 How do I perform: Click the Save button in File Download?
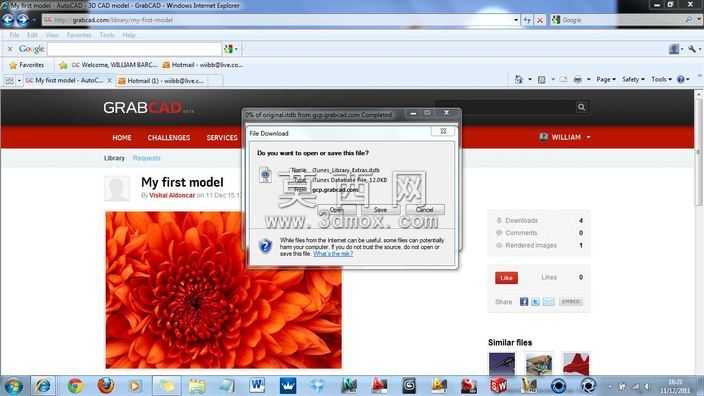[380, 210]
